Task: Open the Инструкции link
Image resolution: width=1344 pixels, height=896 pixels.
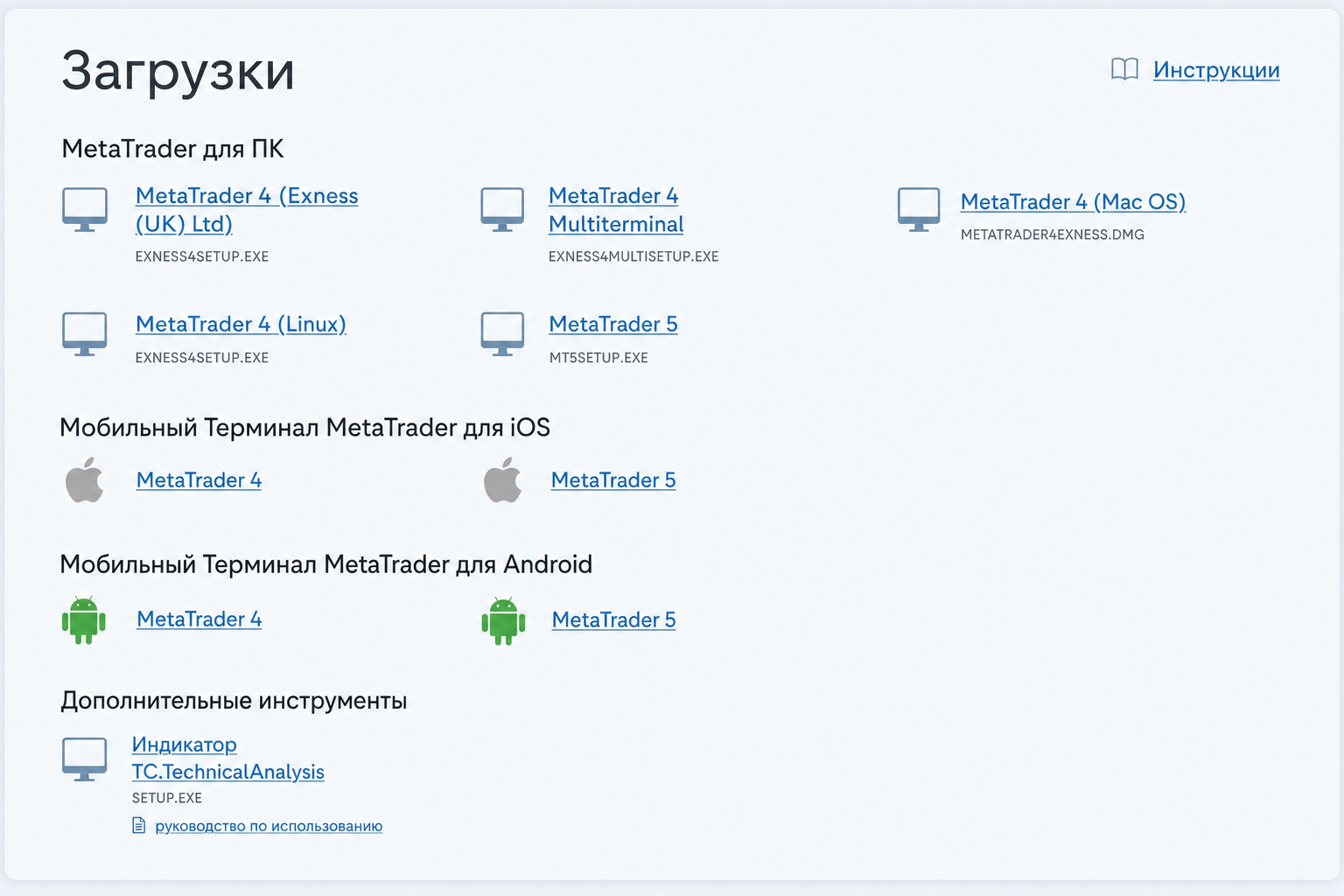Action: 1216,70
